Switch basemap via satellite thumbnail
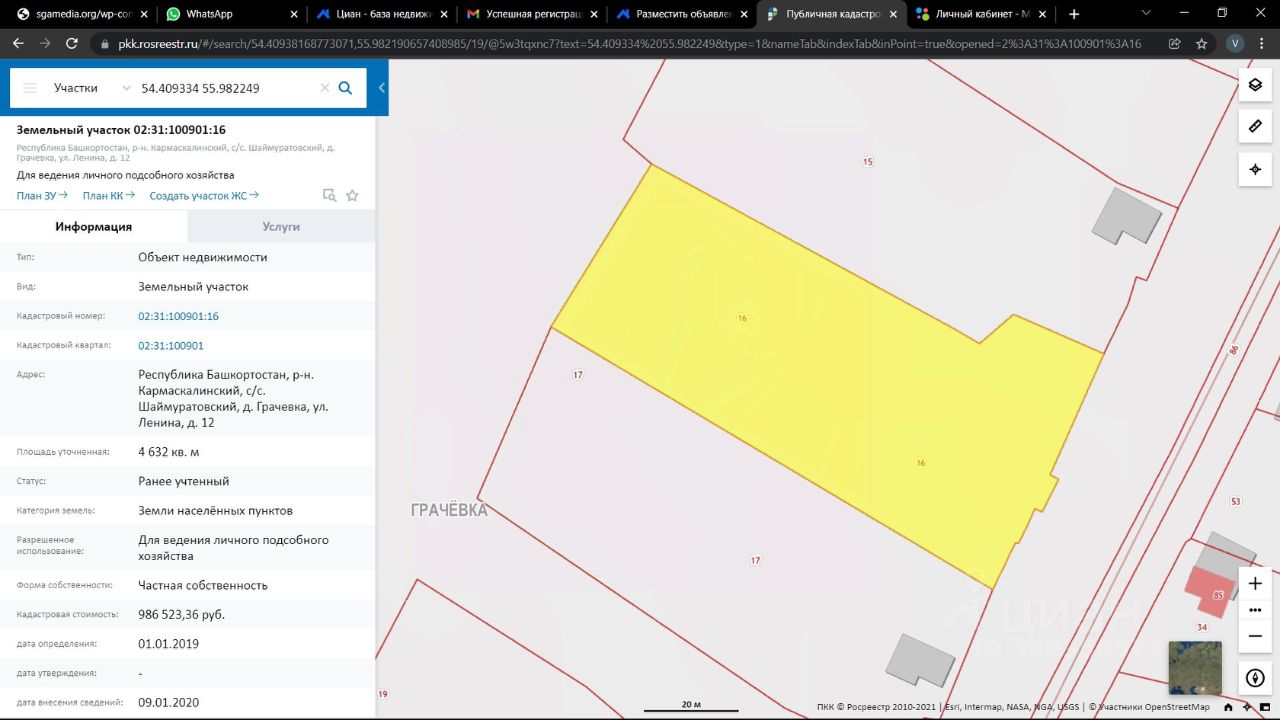 (1195, 667)
